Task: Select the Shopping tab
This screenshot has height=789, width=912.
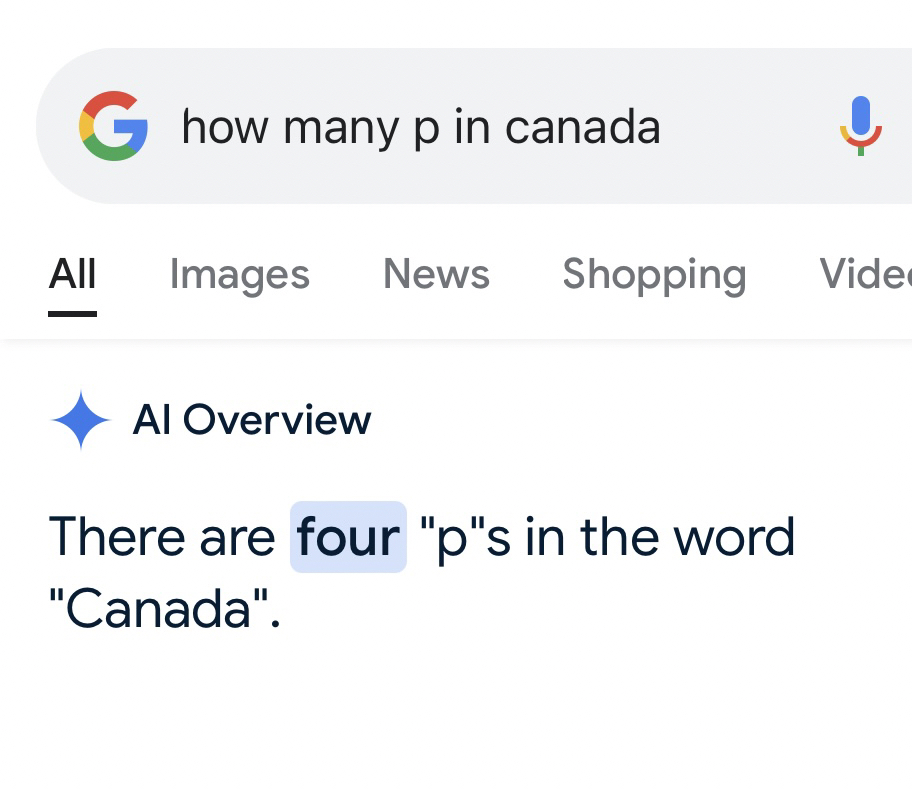Action: (x=654, y=274)
